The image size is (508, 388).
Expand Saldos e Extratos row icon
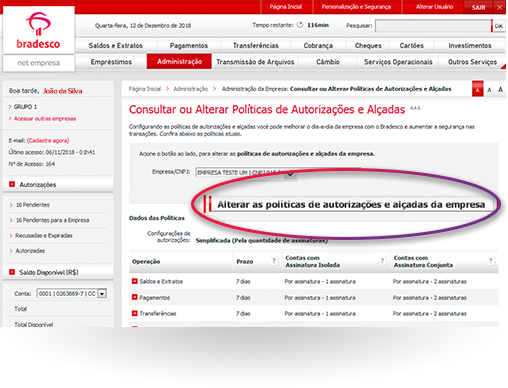coord(135,281)
